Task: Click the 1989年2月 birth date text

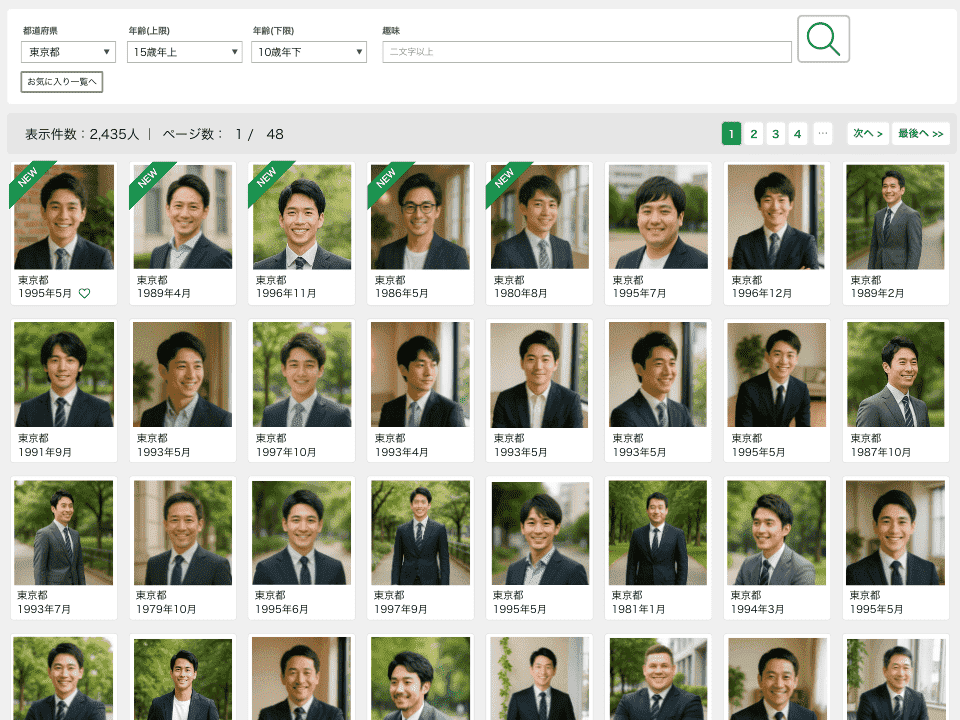Action: (877, 293)
